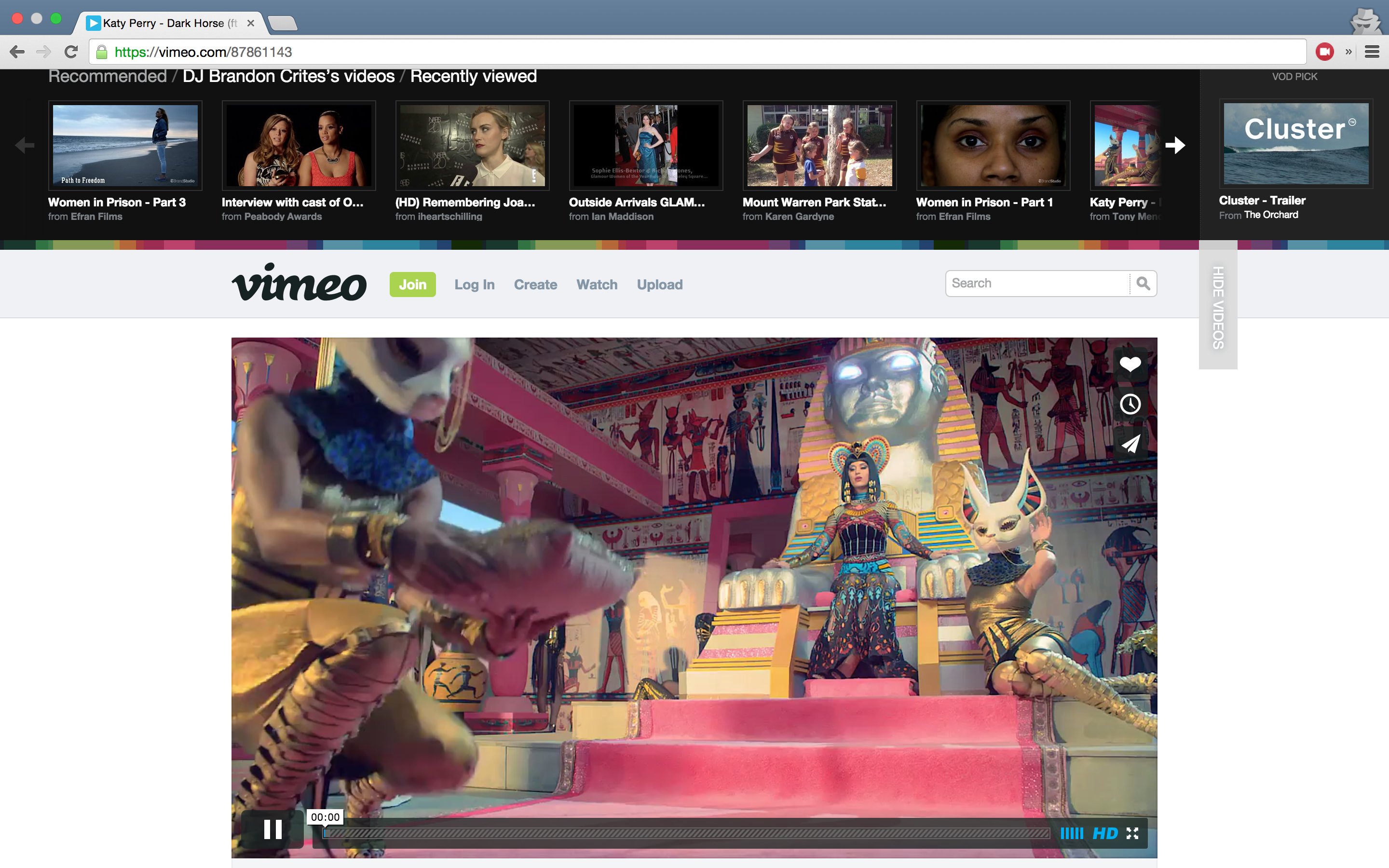Image resolution: width=1389 pixels, height=868 pixels.
Task: Click the search magnifier icon
Action: (1143, 284)
